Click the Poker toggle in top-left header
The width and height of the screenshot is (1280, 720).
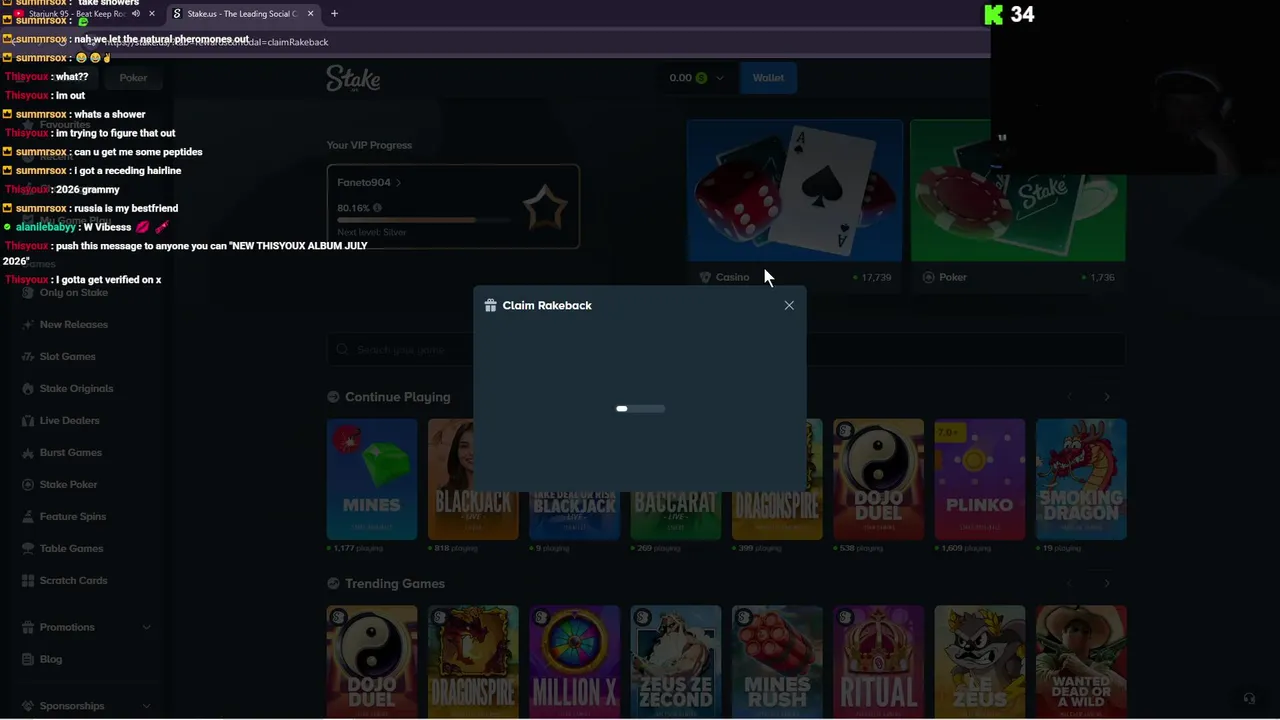click(x=133, y=78)
